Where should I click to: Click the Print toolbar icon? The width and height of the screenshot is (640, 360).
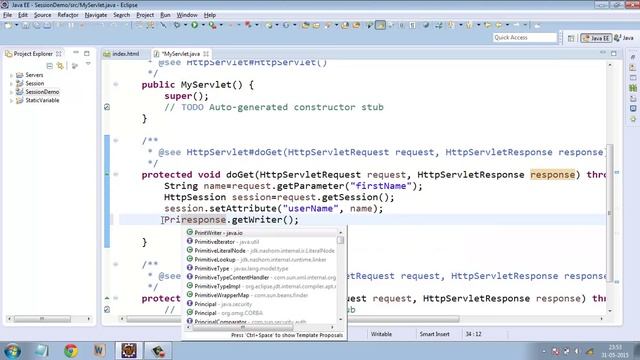(47, 25)
